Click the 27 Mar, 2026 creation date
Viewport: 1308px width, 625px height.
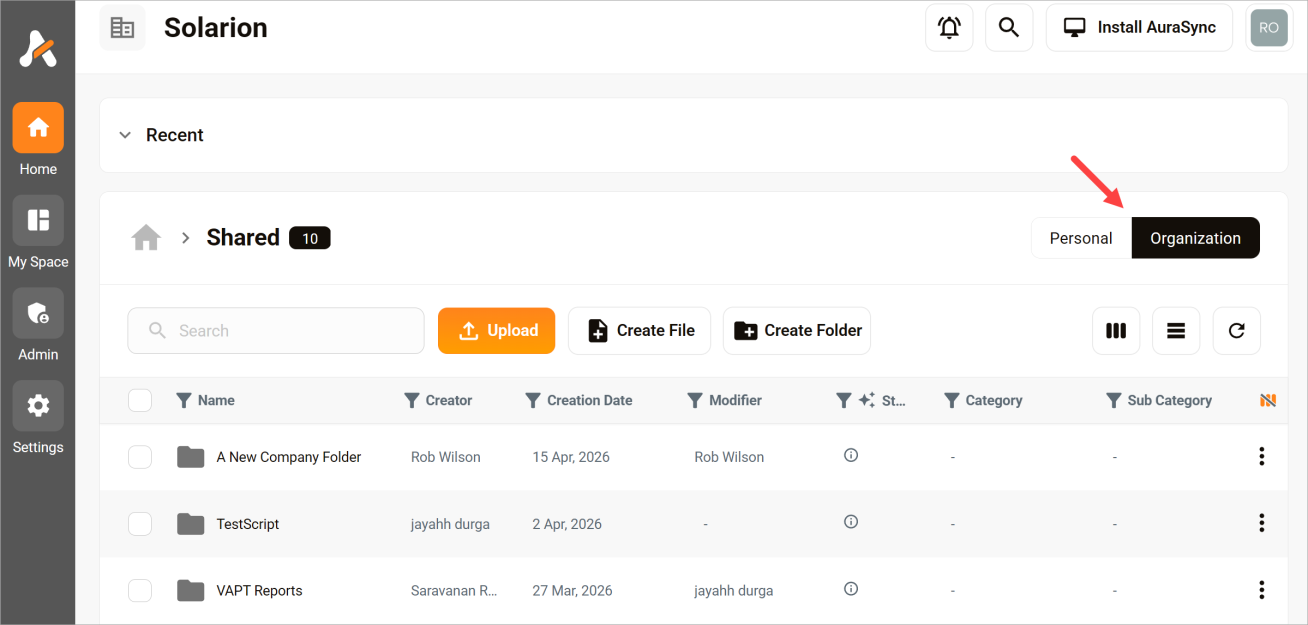coord(571,591)
